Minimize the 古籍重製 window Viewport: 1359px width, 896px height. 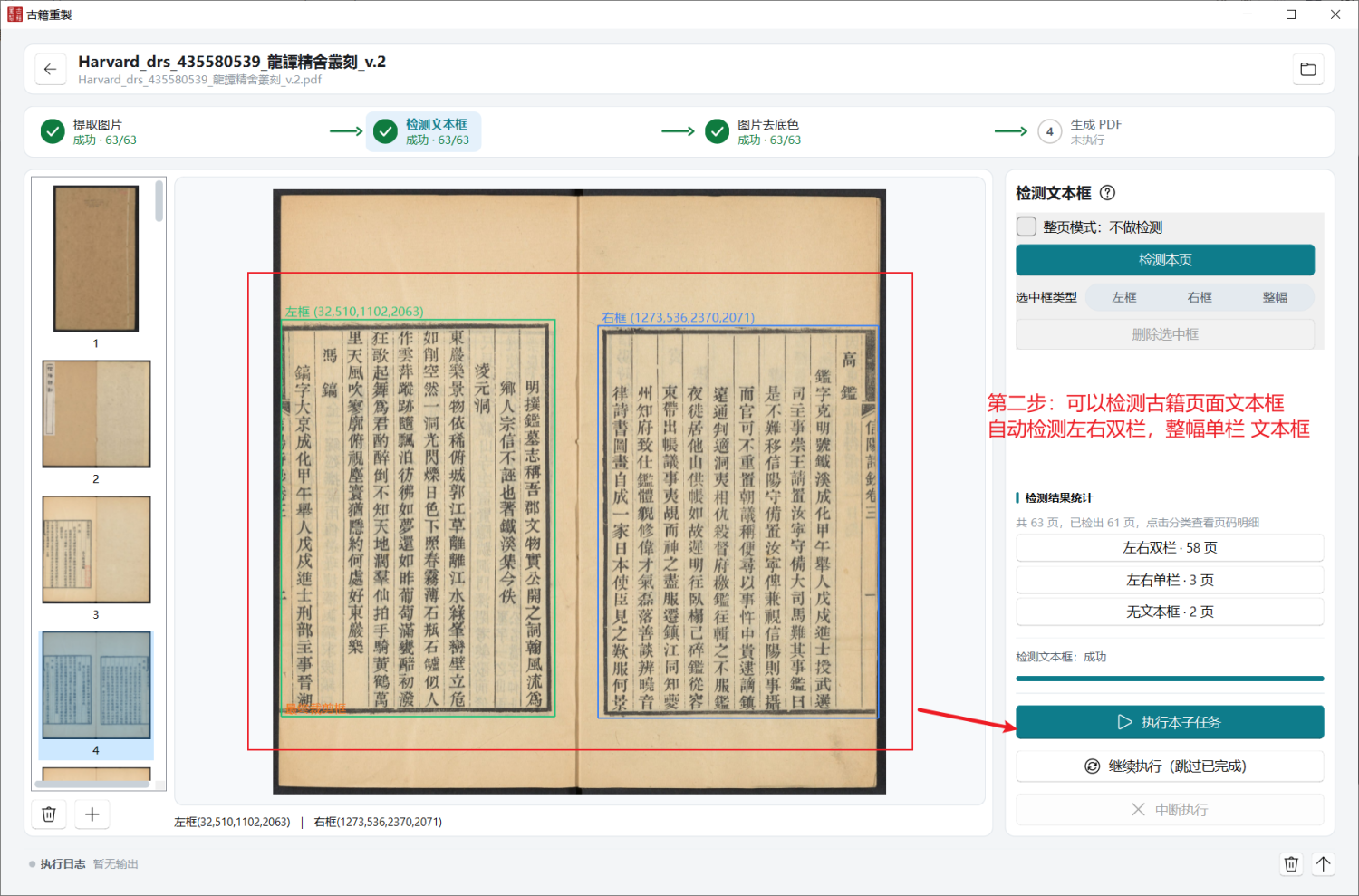click(1248, 14)
